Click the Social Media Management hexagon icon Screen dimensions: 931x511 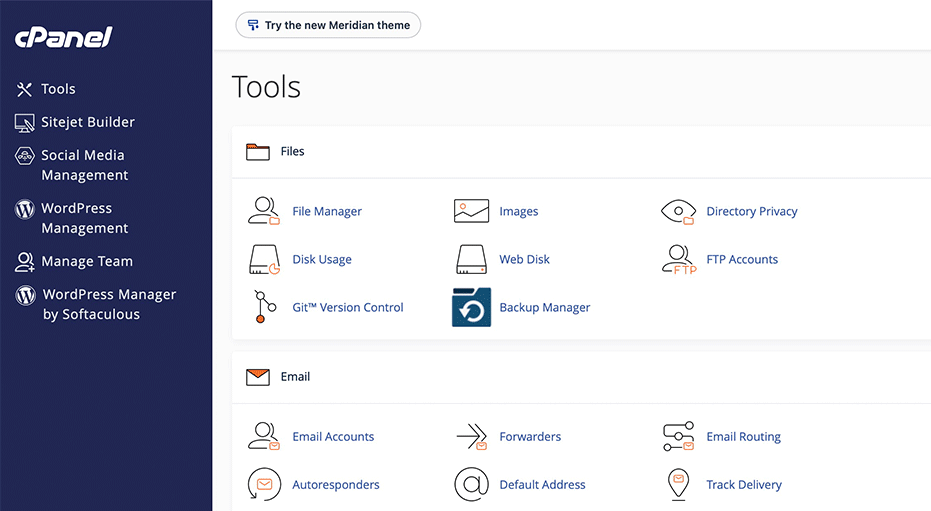24,156
